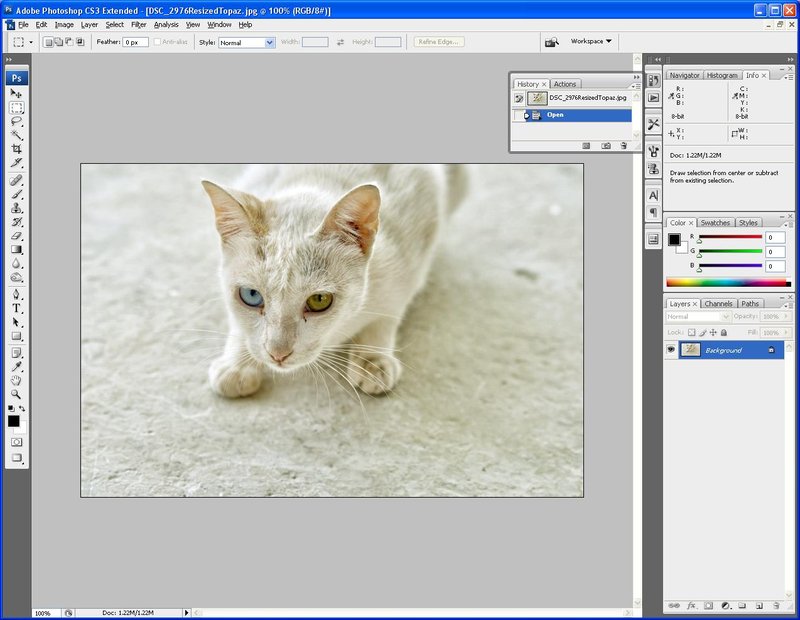Screen dimensions: 800x620
Task: Toggle lock all in Layers panel
Action: tap(723, 332)
